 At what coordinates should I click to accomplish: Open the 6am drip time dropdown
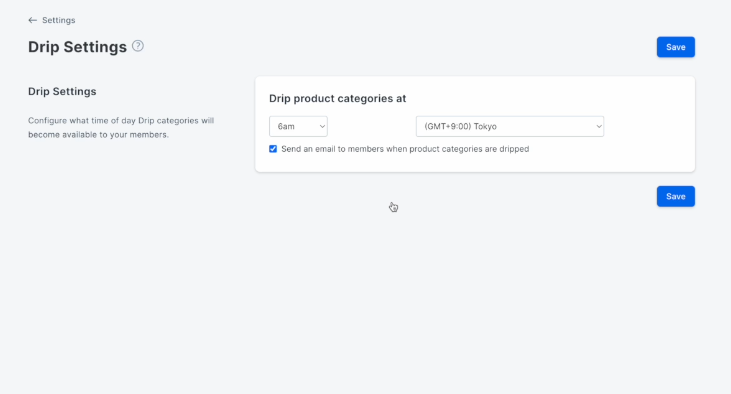click(x=298, y=126)
